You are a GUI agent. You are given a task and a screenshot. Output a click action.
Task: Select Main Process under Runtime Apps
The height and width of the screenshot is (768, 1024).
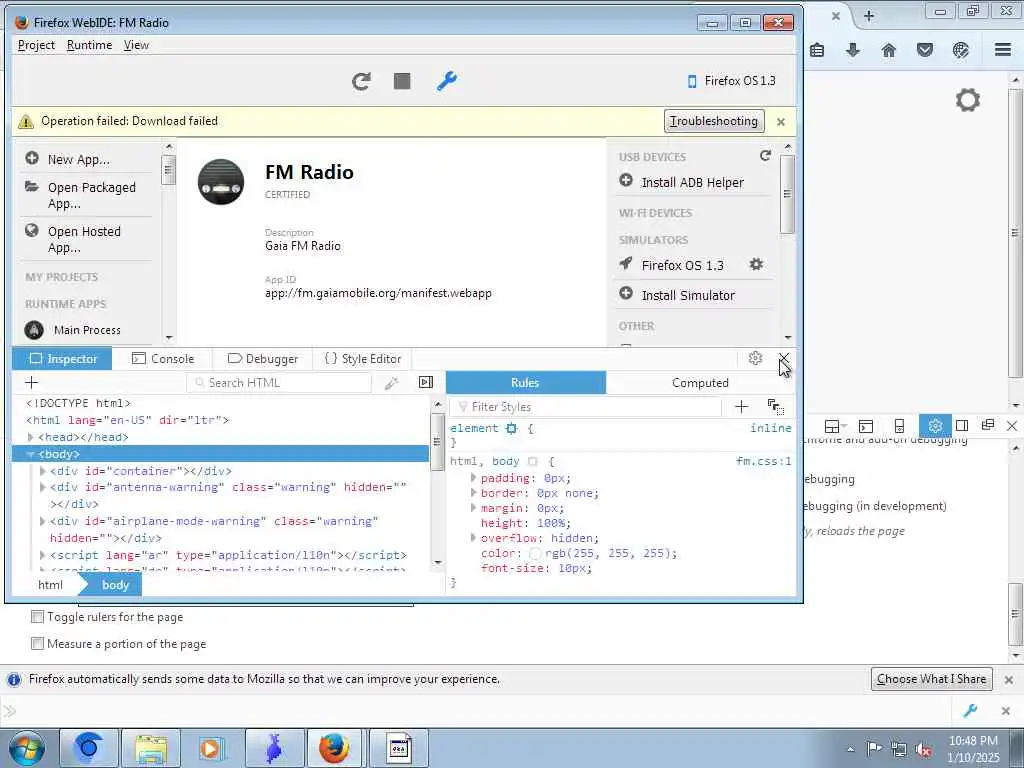point(87,330)
